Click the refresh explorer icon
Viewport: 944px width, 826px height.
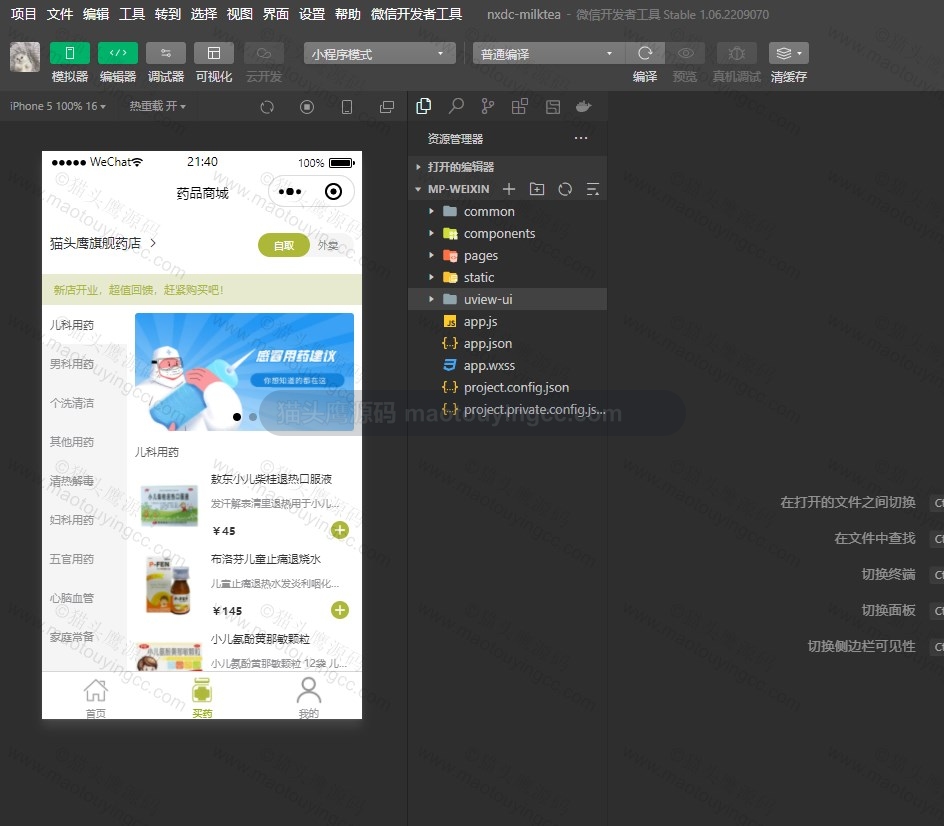pos(565,189)
